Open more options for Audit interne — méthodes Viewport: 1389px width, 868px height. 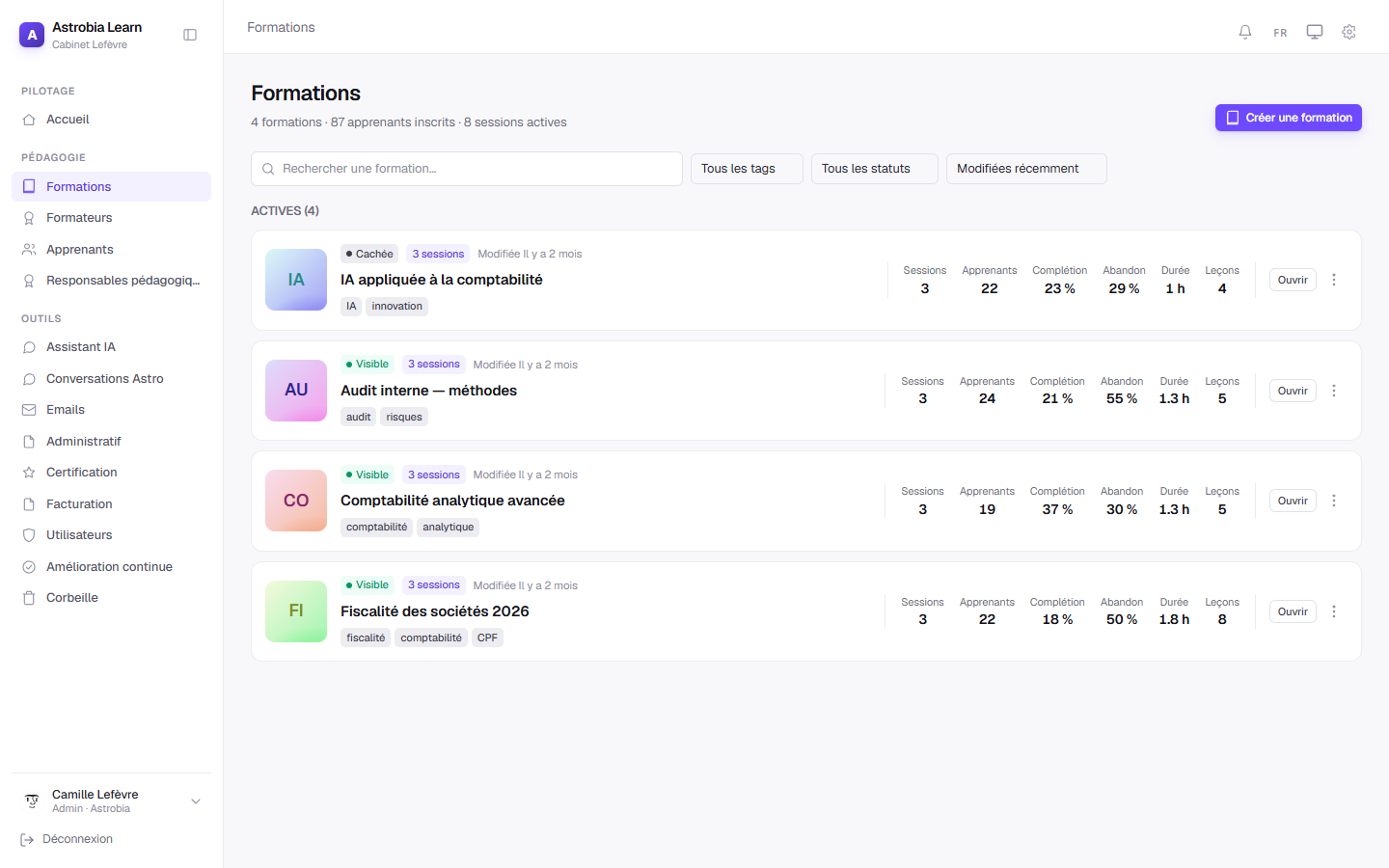coord(1334,391)
